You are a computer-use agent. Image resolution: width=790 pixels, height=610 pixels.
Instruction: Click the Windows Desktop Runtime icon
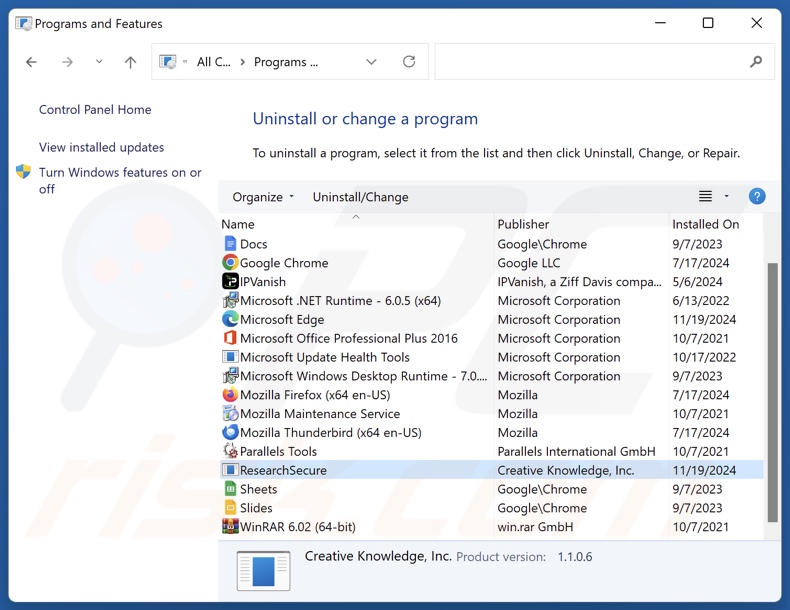tap(230, 376)
